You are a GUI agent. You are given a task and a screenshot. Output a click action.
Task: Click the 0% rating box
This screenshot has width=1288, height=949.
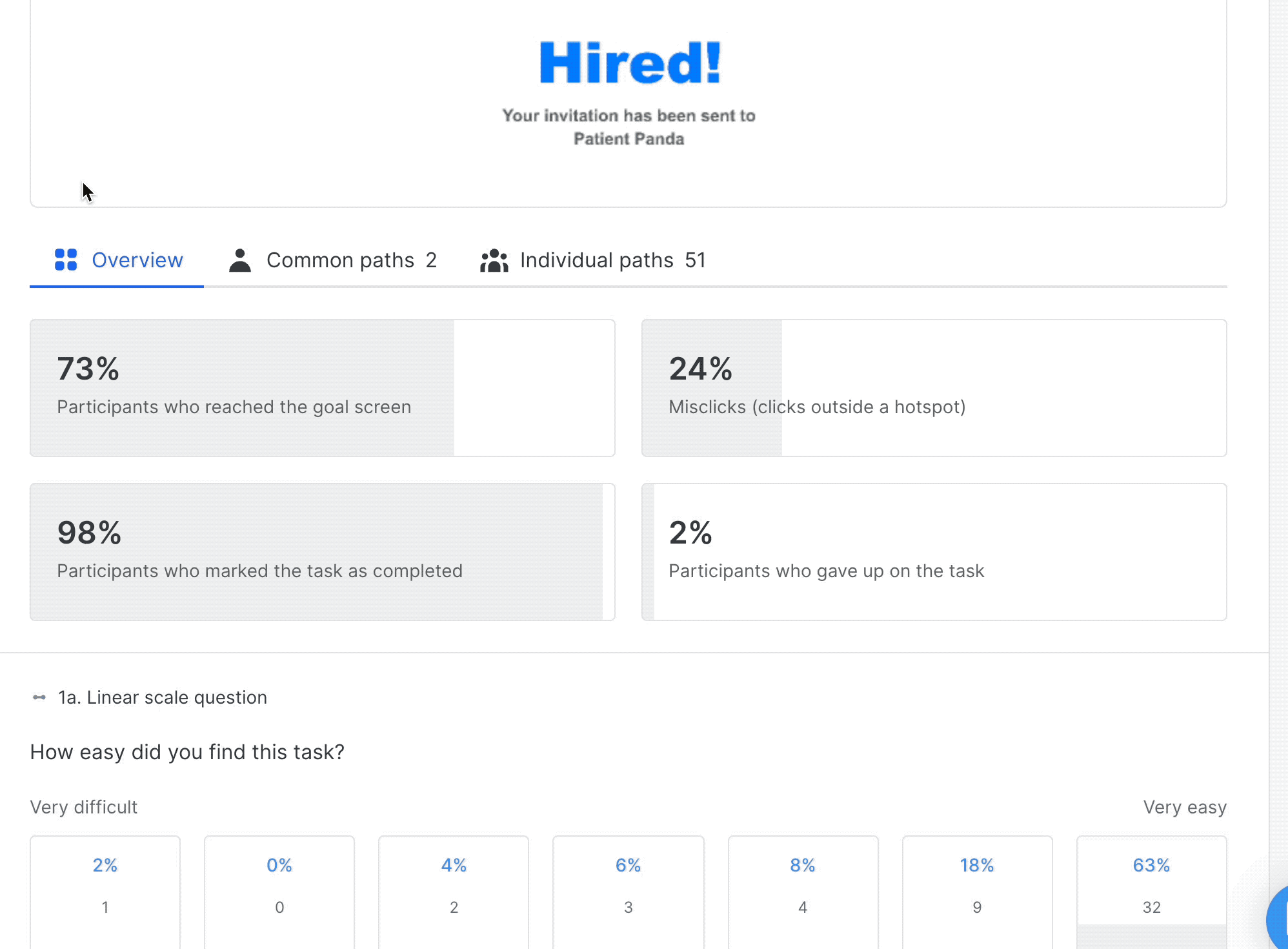279,891
